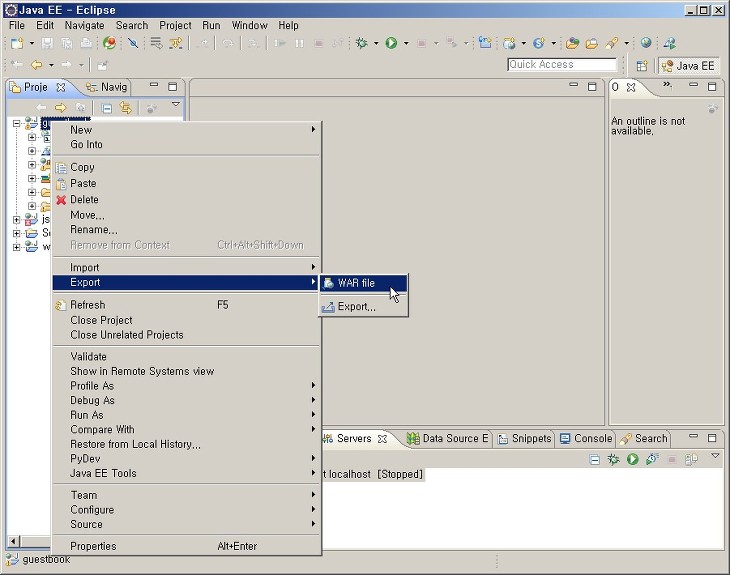Click Rename... in context menu
The width and height of the screenshot is (730, 575).
[x=186, y=230]
